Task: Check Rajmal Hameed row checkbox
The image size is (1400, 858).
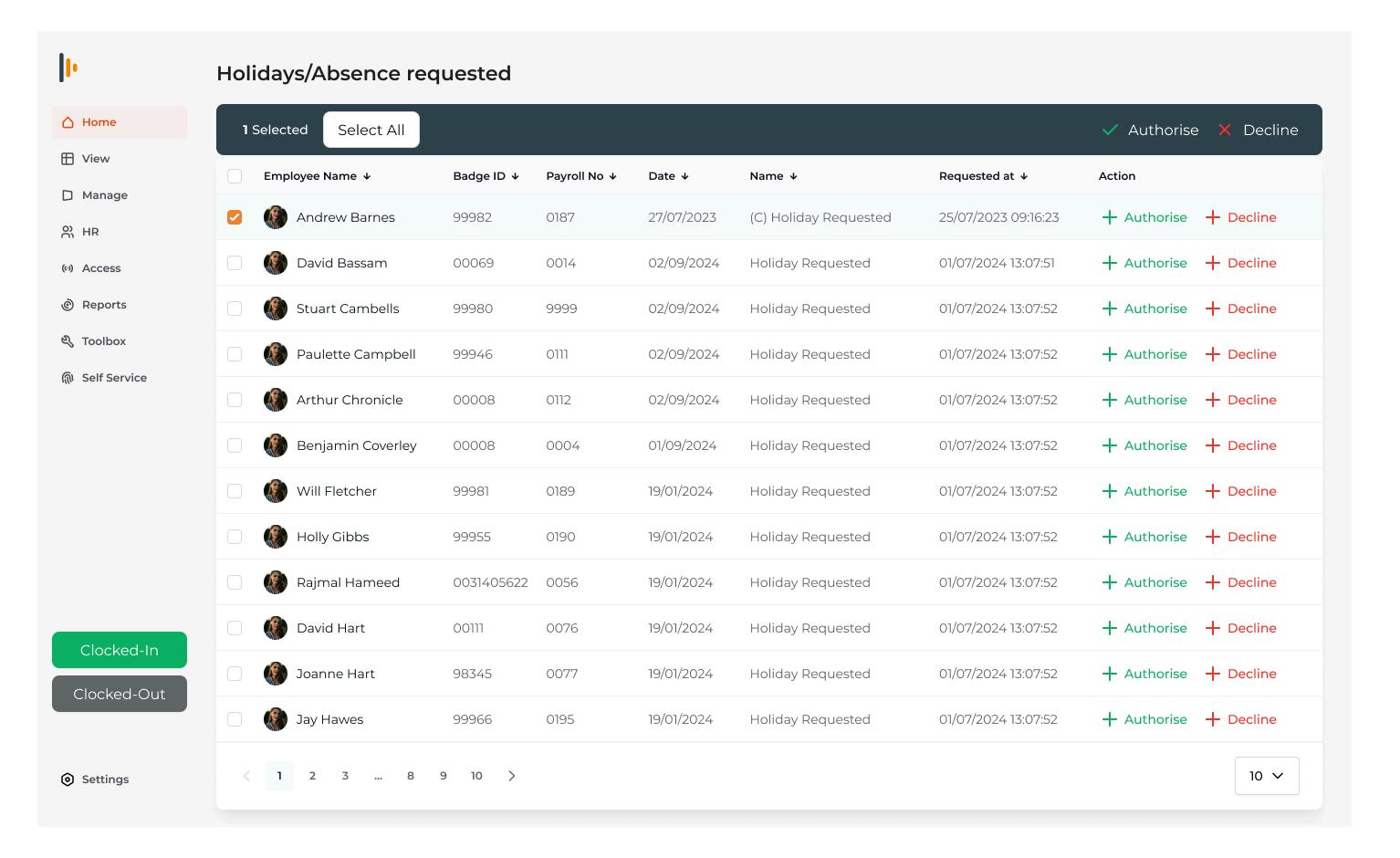Action: 235,582
